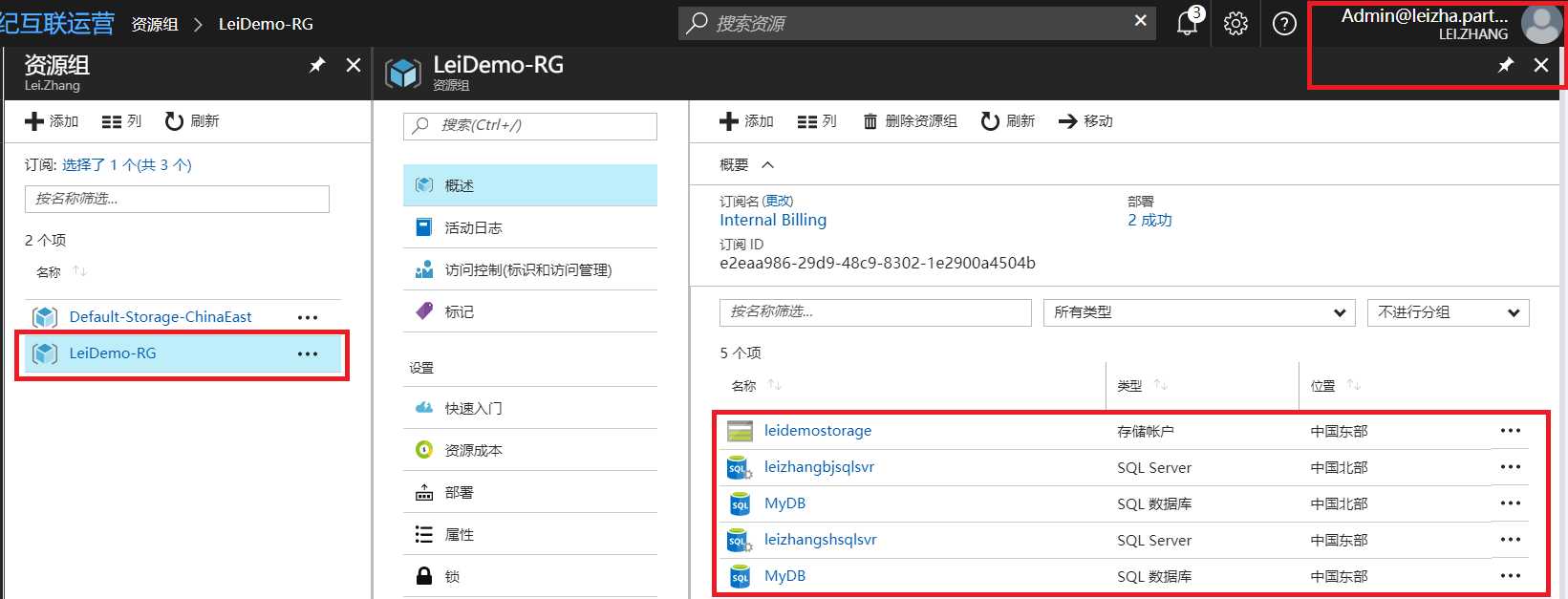Viewport: 1568px width, 599px height.
Task: Open Properties menu item
Action: [530, 534]
